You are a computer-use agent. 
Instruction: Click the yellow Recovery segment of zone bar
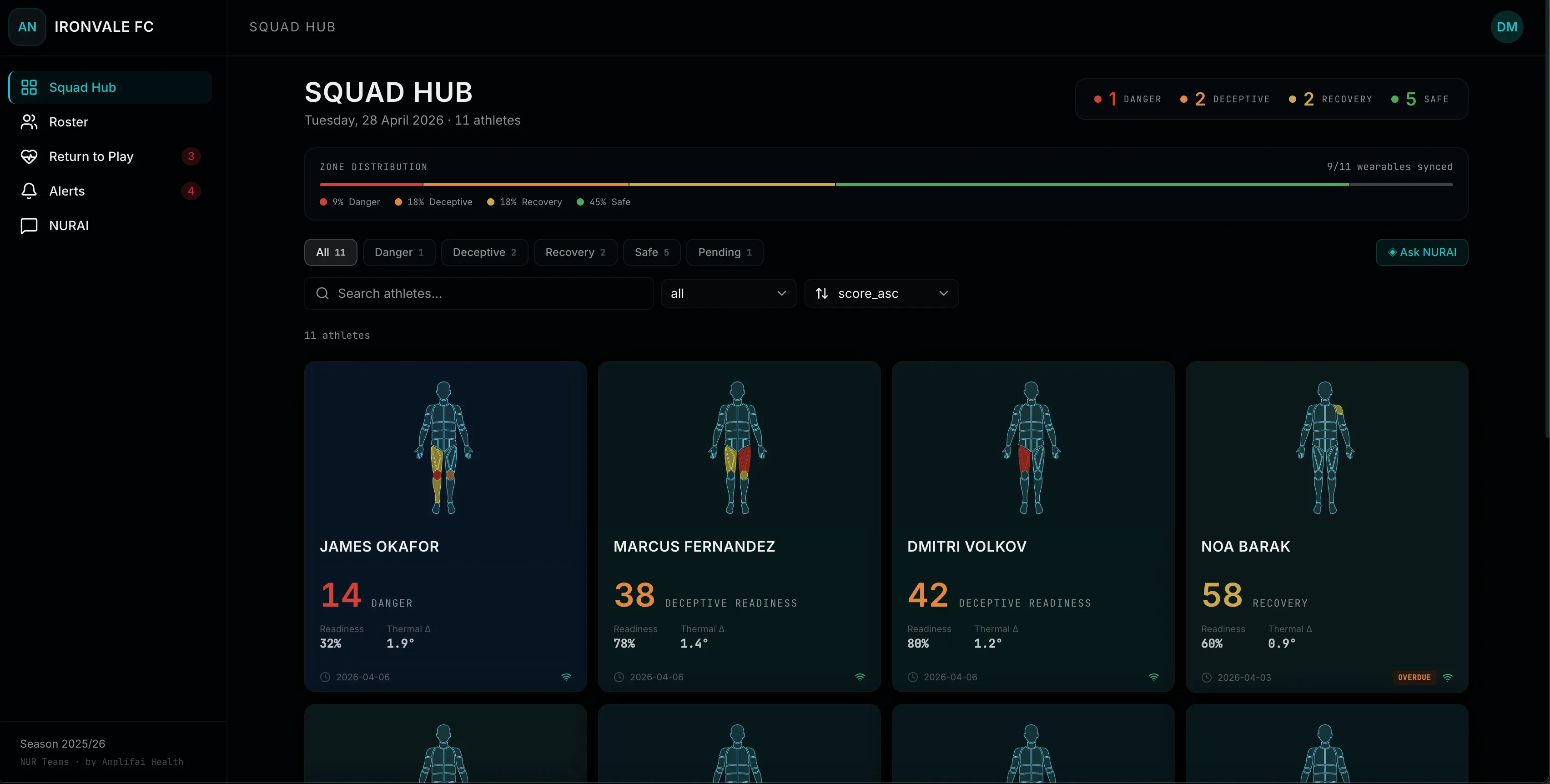point(732,185)
